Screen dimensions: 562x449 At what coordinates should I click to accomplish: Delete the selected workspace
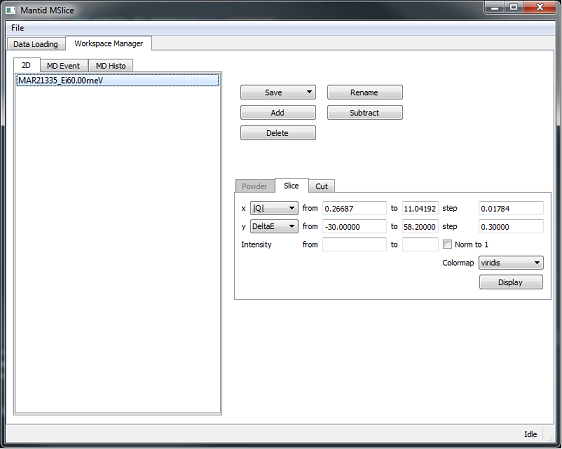pyautogui.click(x=278, y=133)
